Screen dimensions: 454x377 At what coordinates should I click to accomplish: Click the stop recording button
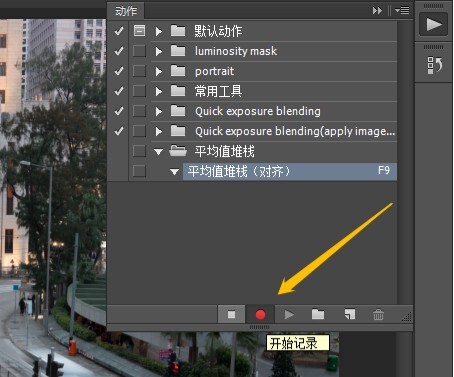[231, 314]
